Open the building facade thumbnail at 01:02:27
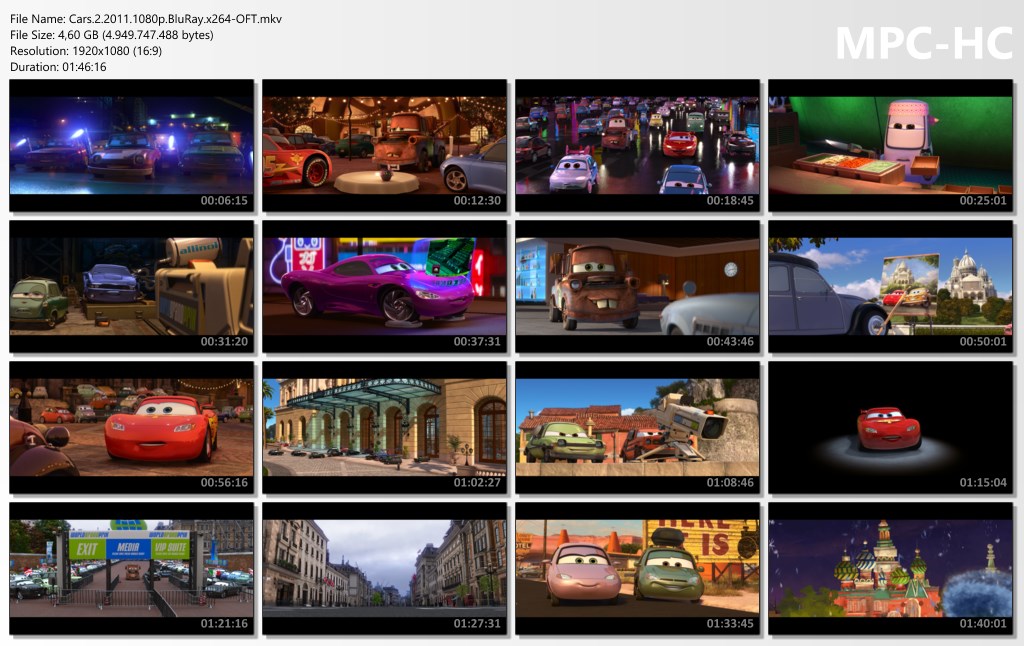Screen dimensions: 1024x646 pyautogui.click(x=385, y=428)
